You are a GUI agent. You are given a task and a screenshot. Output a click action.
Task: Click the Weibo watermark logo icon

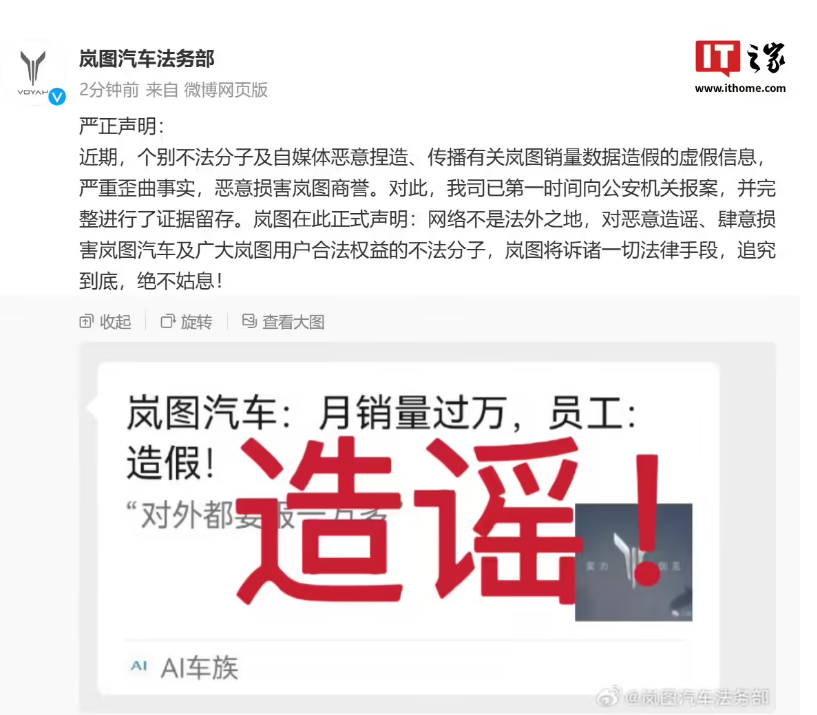pos(609,696)
